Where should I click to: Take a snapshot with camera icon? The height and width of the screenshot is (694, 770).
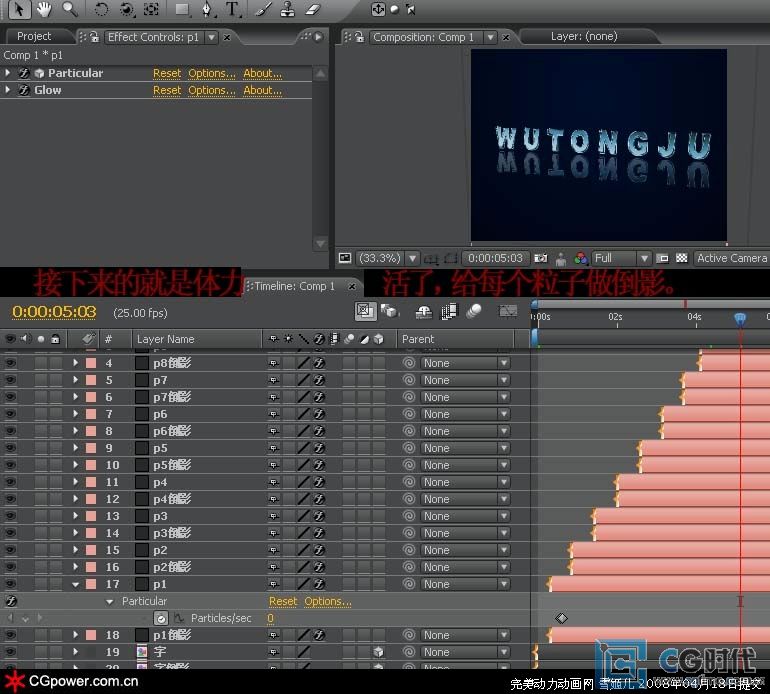(540, 258)
